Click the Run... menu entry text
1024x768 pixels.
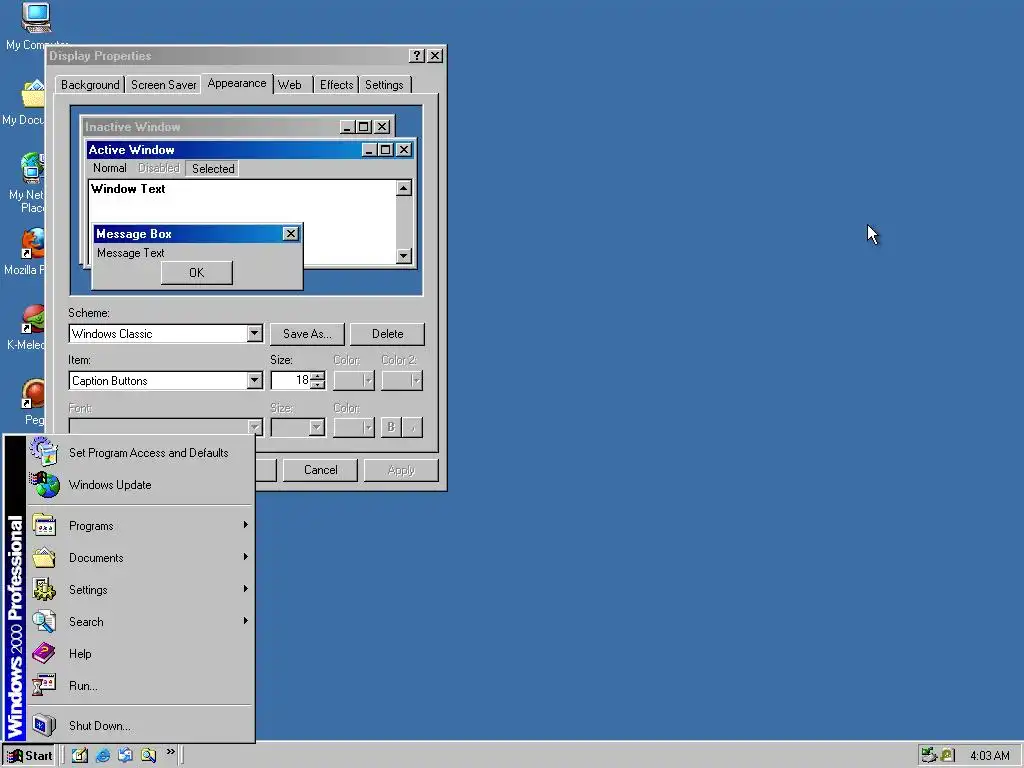[x=83, y=686]
